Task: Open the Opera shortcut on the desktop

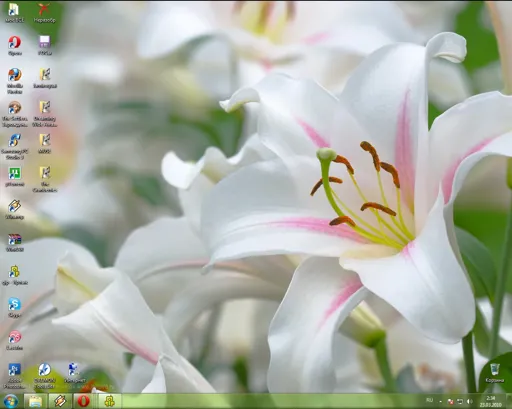Action: coord(14,45)
